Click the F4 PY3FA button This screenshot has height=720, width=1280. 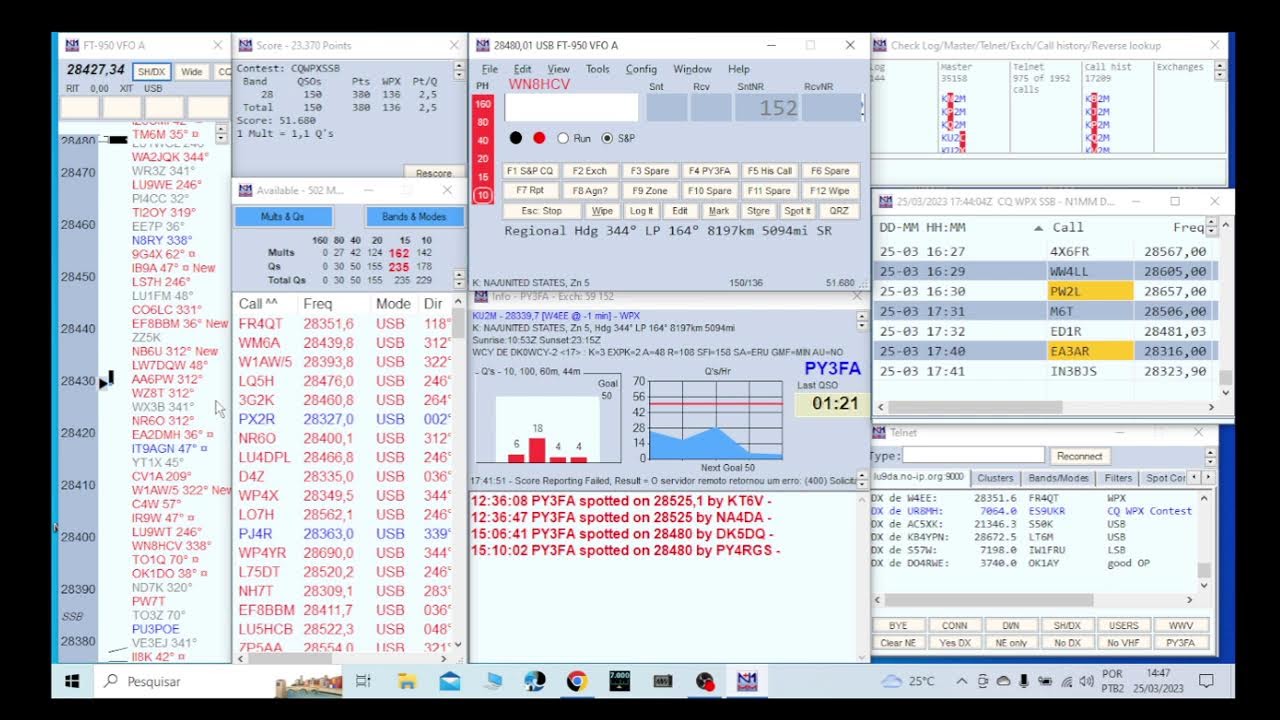[x=710, y=171]
